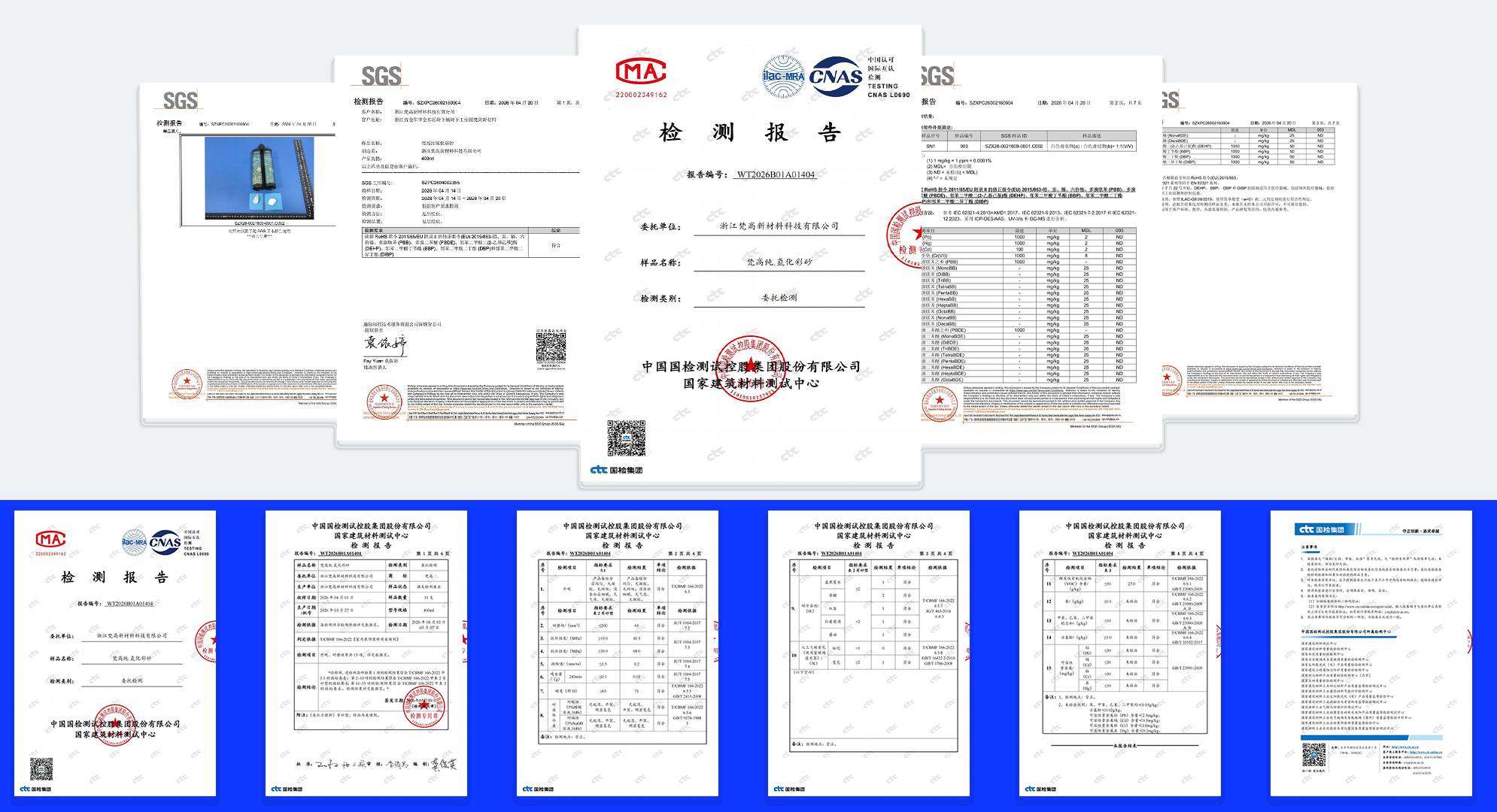Viewport: 1497px width, 812px height.
Task: Click the QR code on the small bottom cover thumbnail
Action: (41, 769)
